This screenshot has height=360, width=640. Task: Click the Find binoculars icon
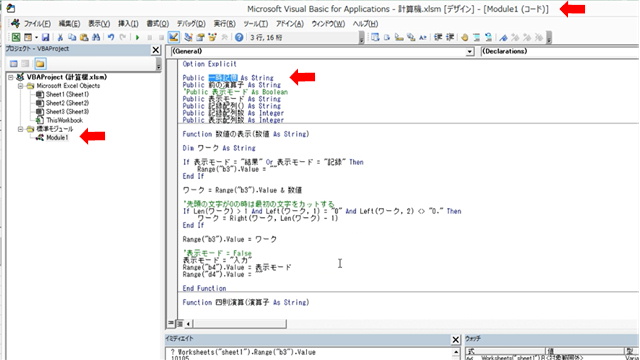[96, 38]
